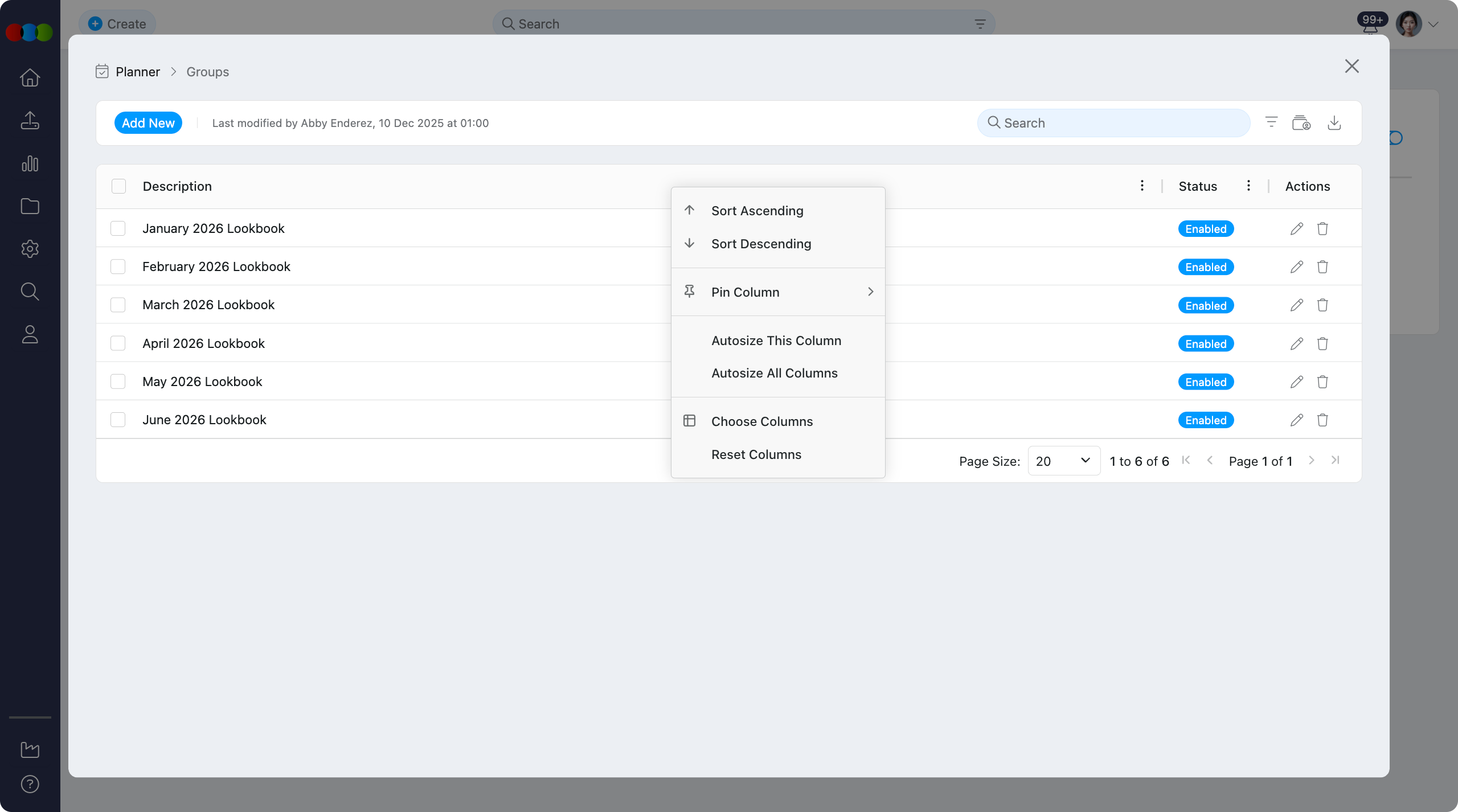The width and height of the screenshot is (1458, 812).
Task: Select the March 2026 Lookbook checkbox
Action: point(118,304)
